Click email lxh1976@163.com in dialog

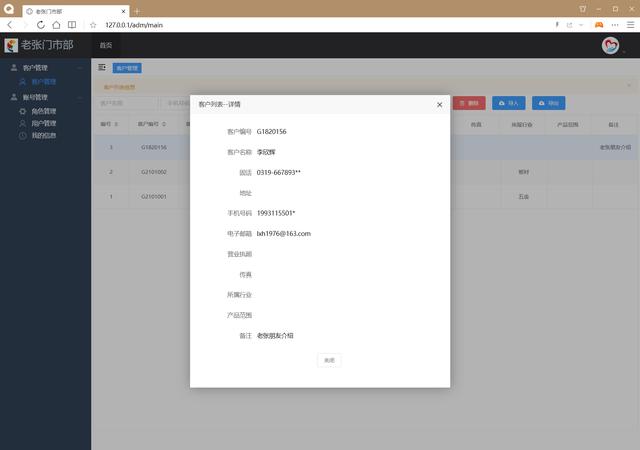click(284, 234)
